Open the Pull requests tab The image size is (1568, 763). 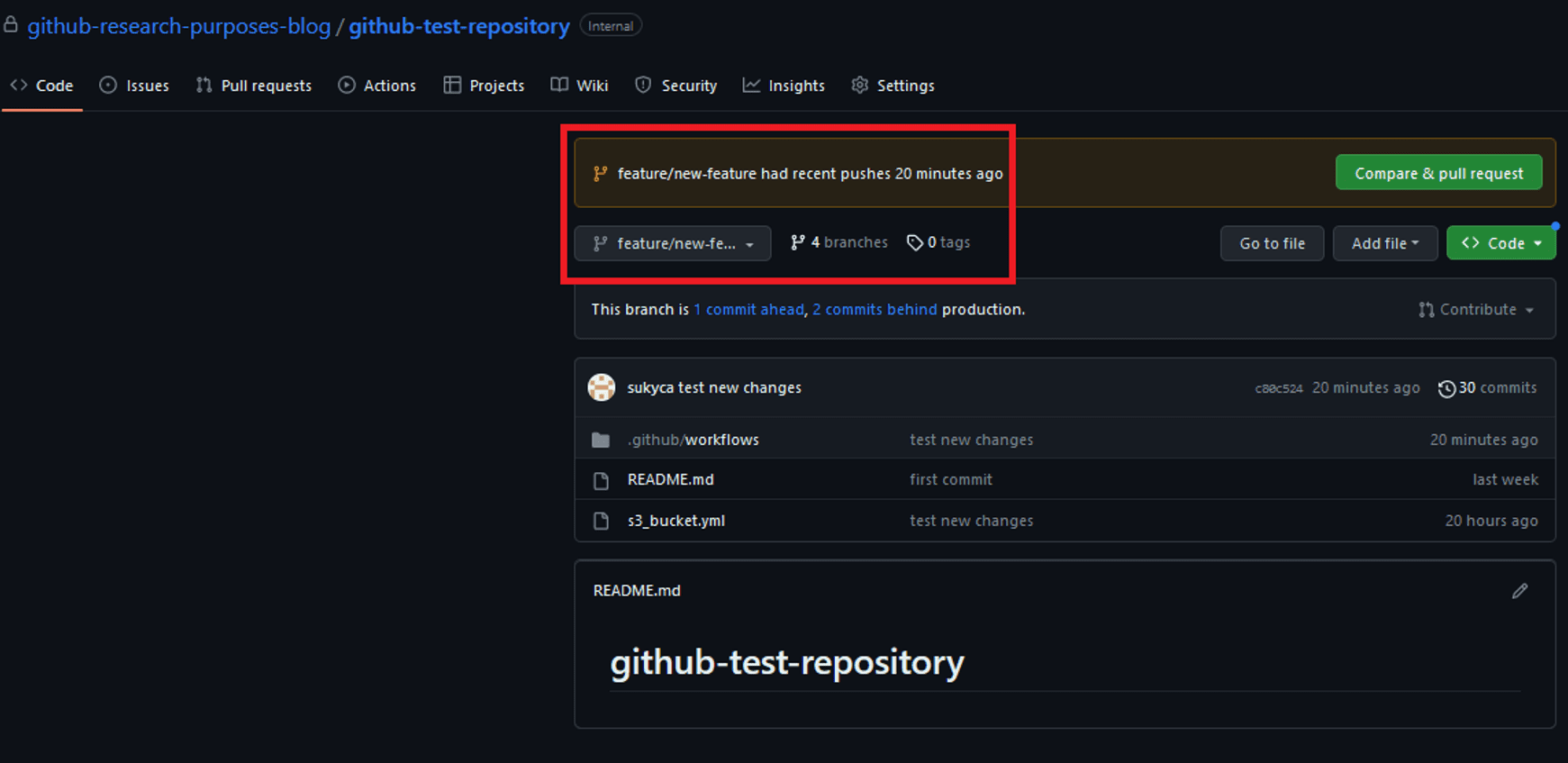[254, 86]
